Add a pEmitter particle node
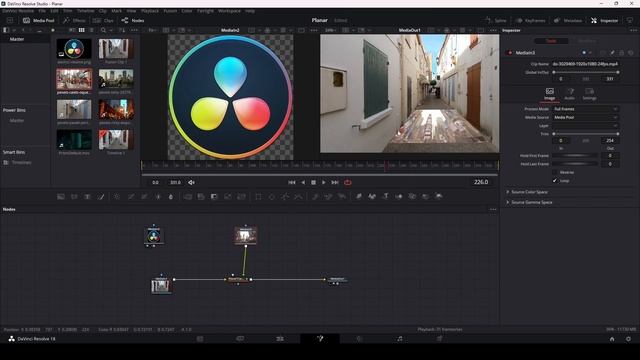Viewport: 640px width, 360px height. [315, 197]
